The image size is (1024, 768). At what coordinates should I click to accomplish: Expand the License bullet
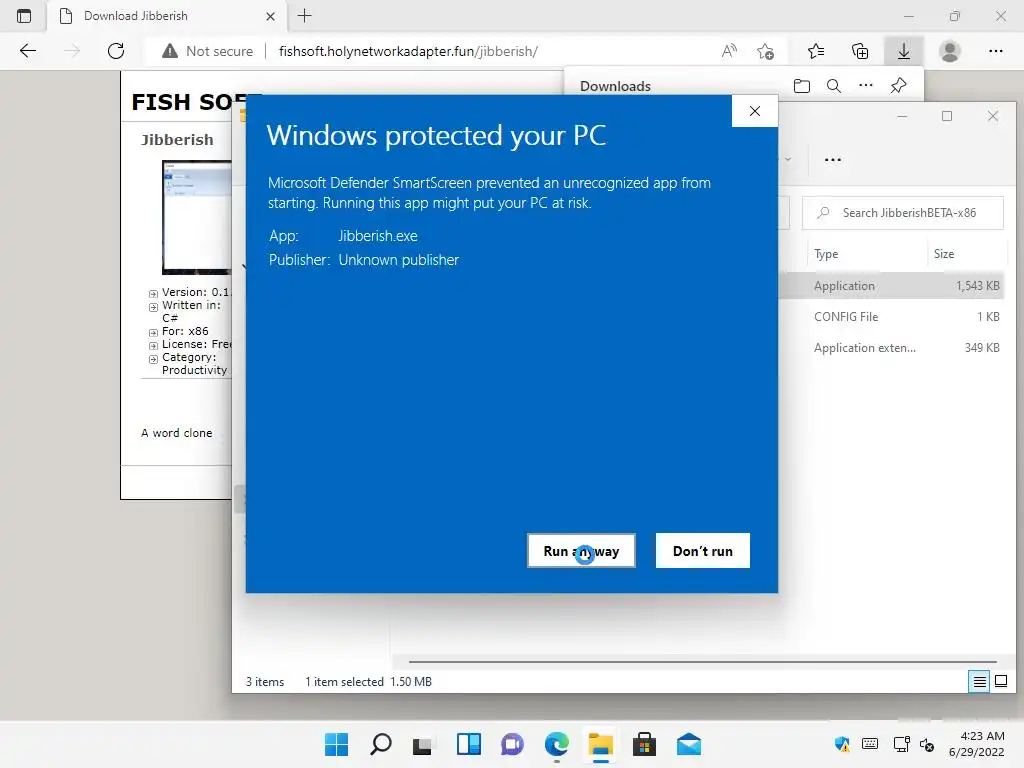click(x=153, y=345)
